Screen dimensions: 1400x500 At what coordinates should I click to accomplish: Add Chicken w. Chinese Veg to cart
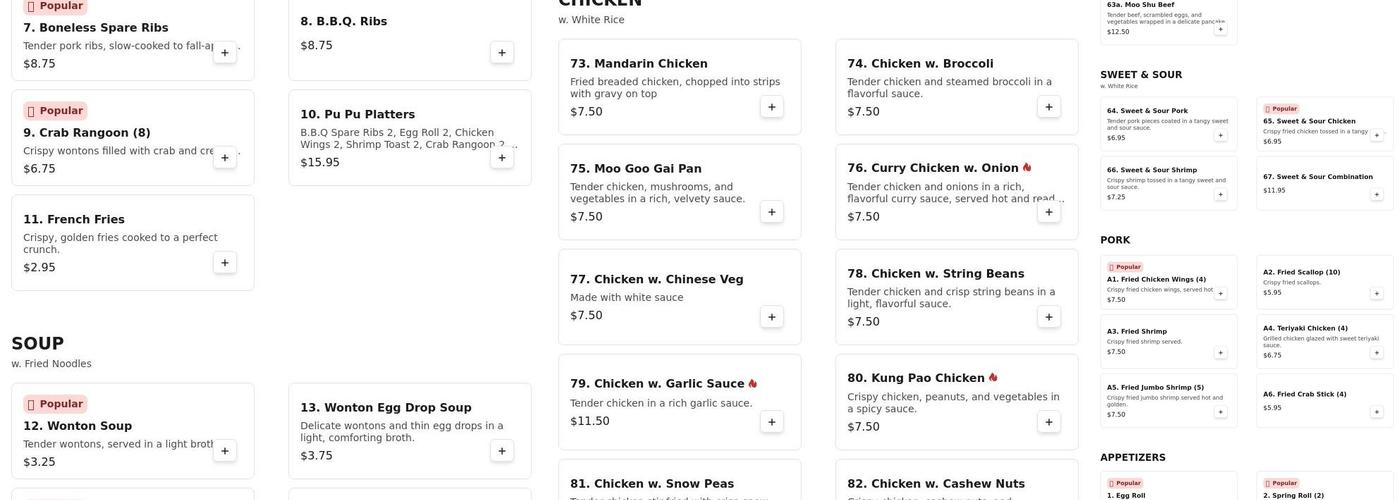pos(772,317)
